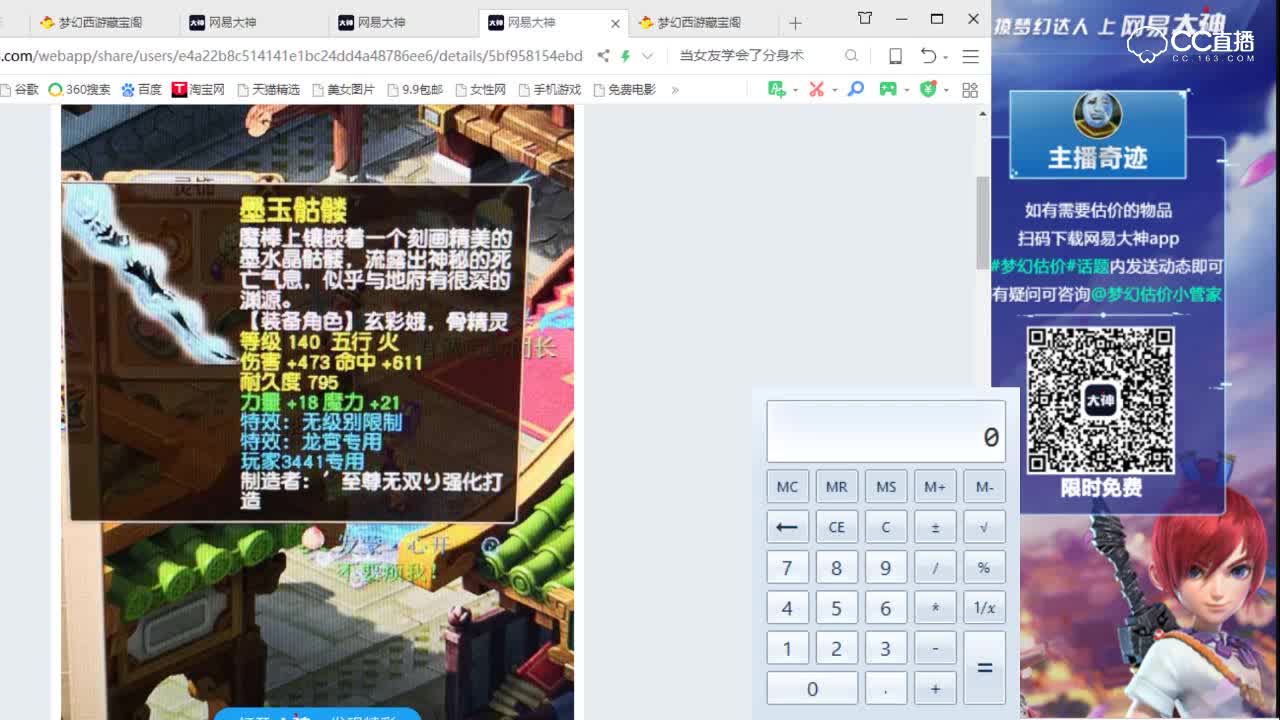Click the 墨玉骷髅 item image
Screen dimensions: 1280x720
150,275
